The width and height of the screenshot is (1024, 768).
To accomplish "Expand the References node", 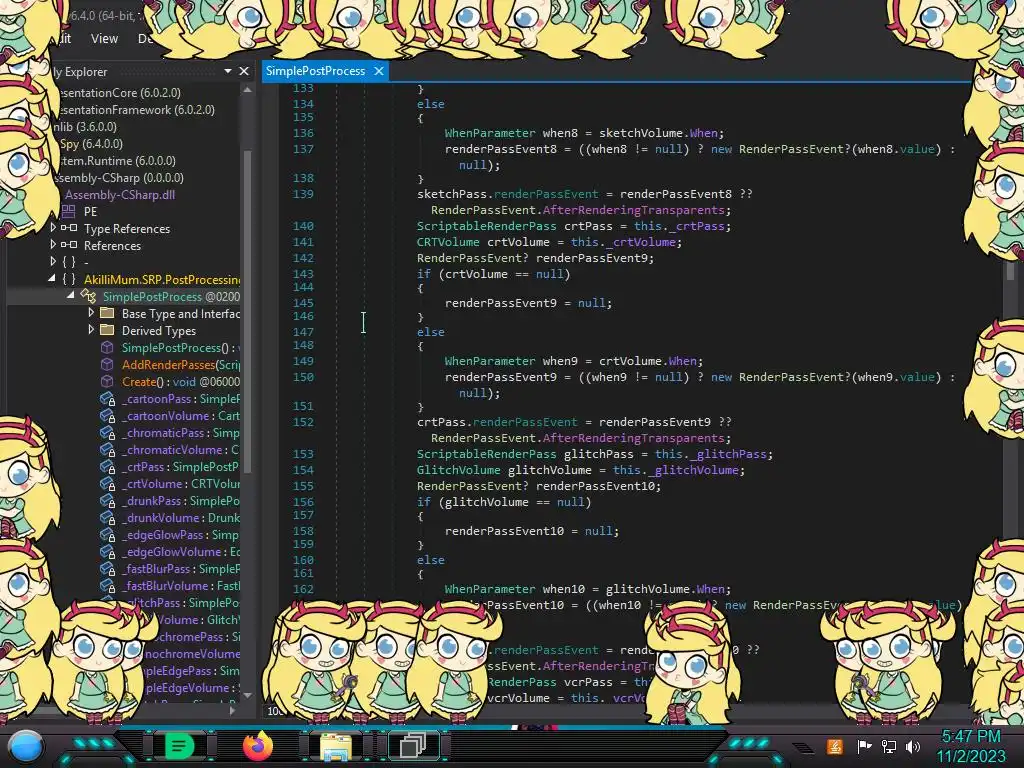I will tap(53, 244).
